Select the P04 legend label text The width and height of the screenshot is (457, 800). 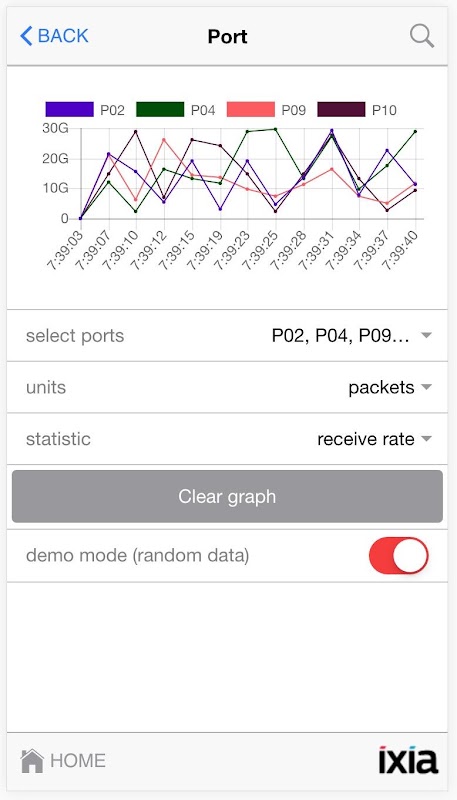(x=203, y=110)
